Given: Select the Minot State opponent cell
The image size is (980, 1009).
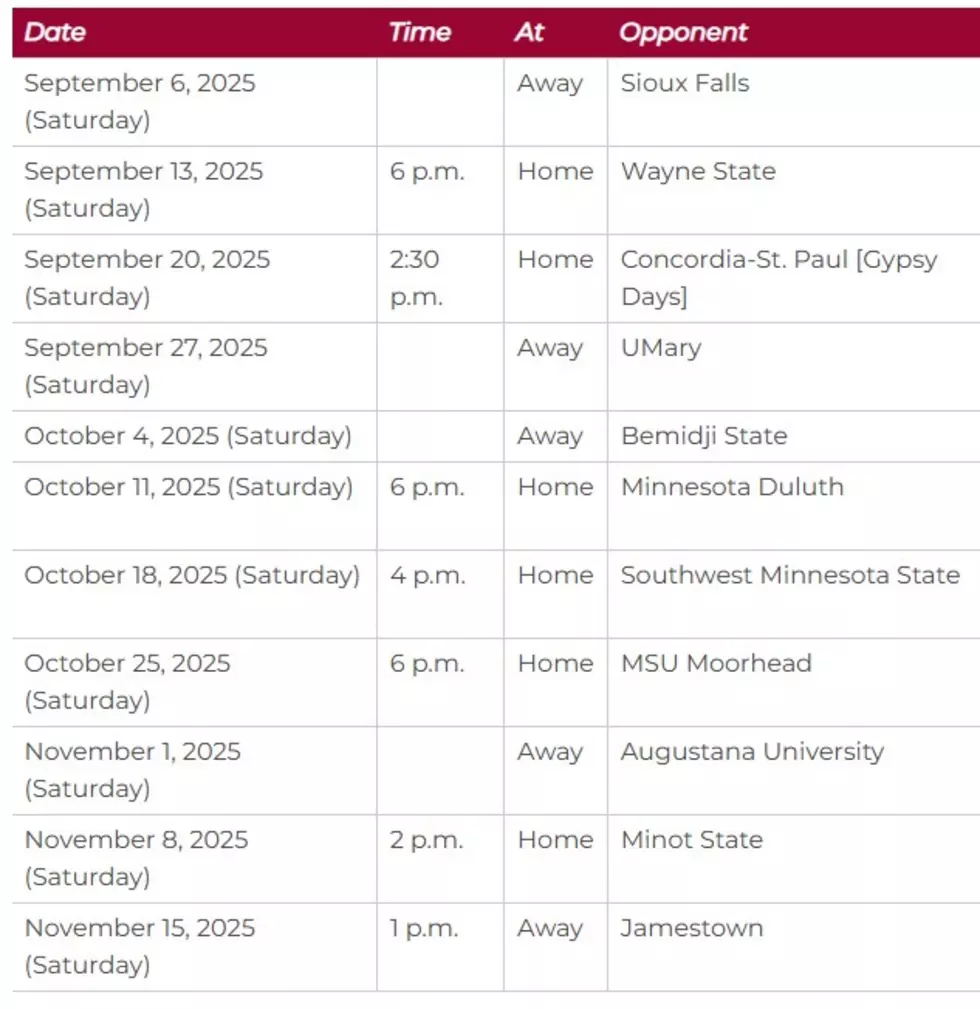Looking at the screenshot, I should click(x=793, y=859).
